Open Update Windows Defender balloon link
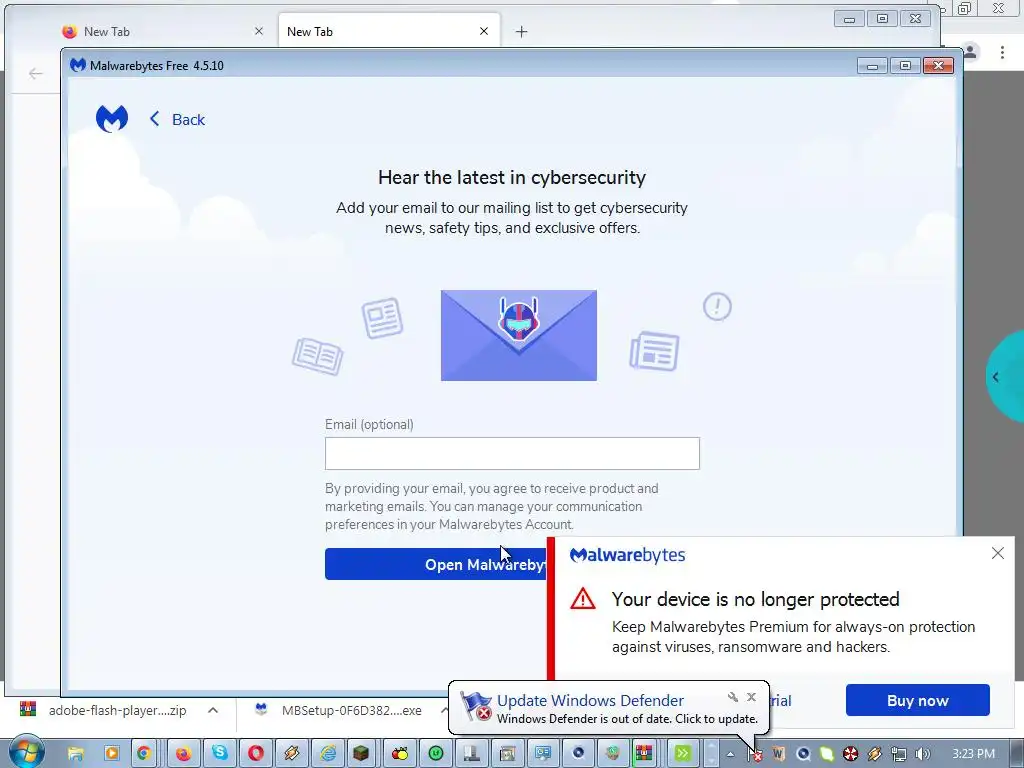The width and height of the screenshot is (1024, 768). pyautogui.click(x=590, y=700)
